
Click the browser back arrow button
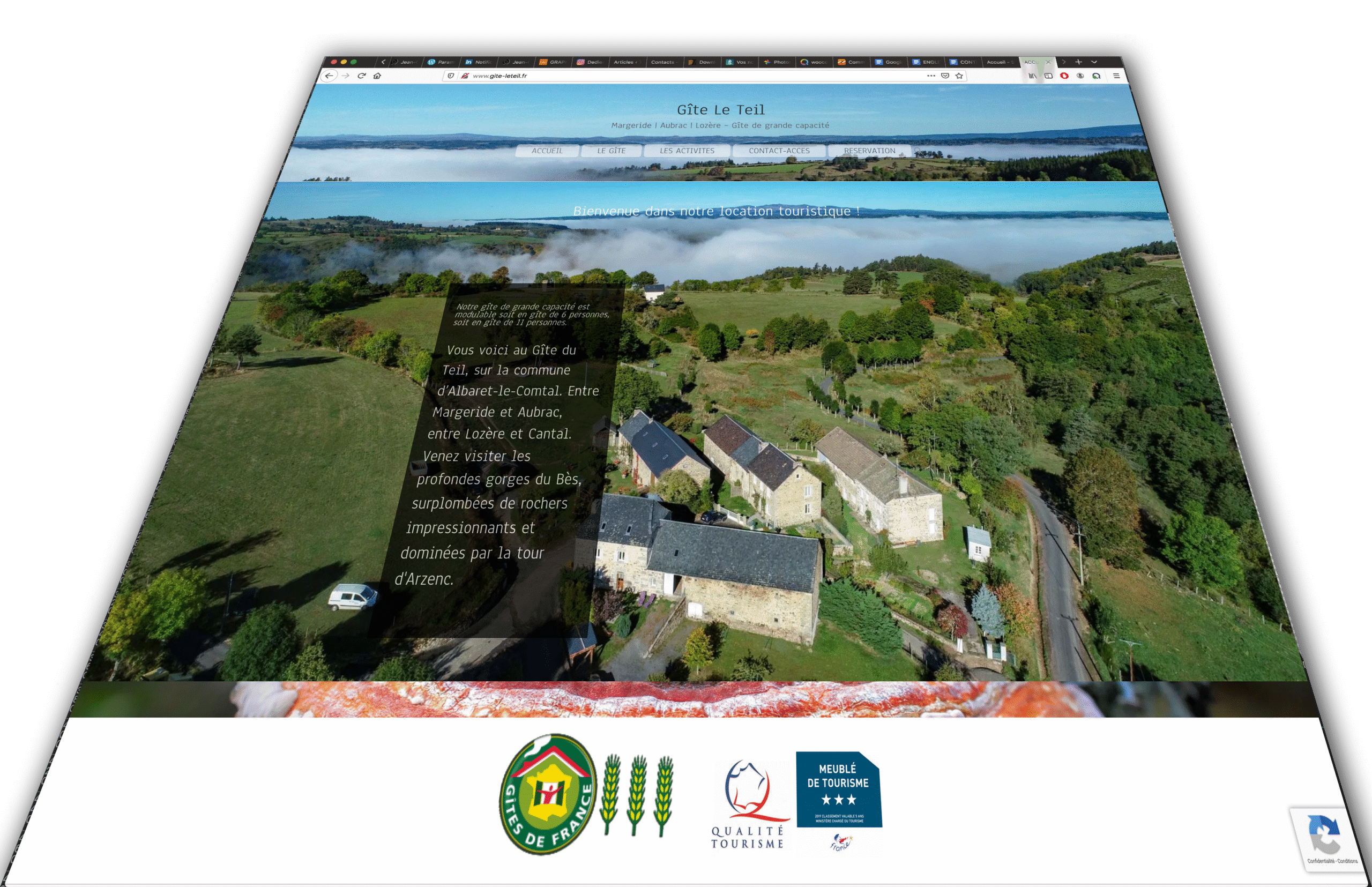(329, 76)
